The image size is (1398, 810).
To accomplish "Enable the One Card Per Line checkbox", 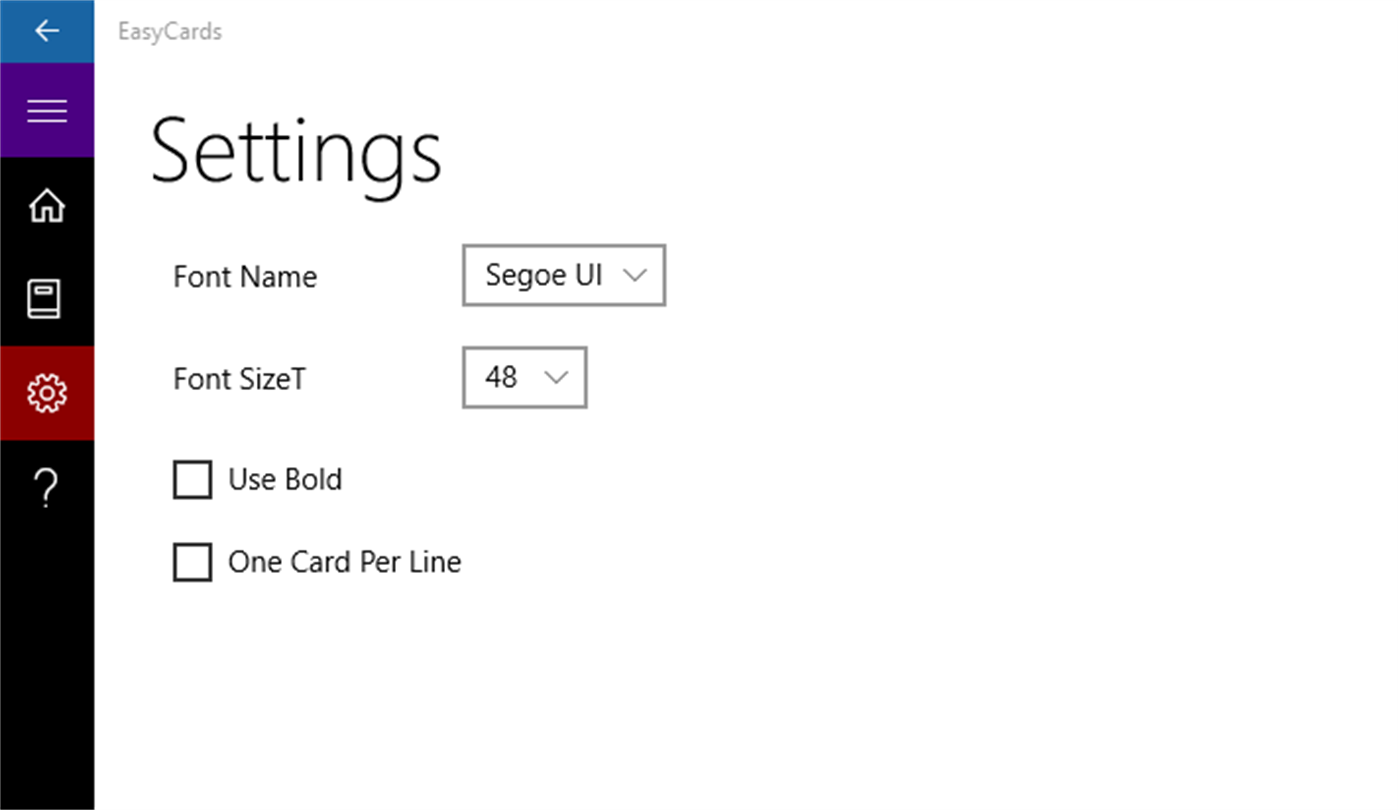I will [x=192, y=562].
